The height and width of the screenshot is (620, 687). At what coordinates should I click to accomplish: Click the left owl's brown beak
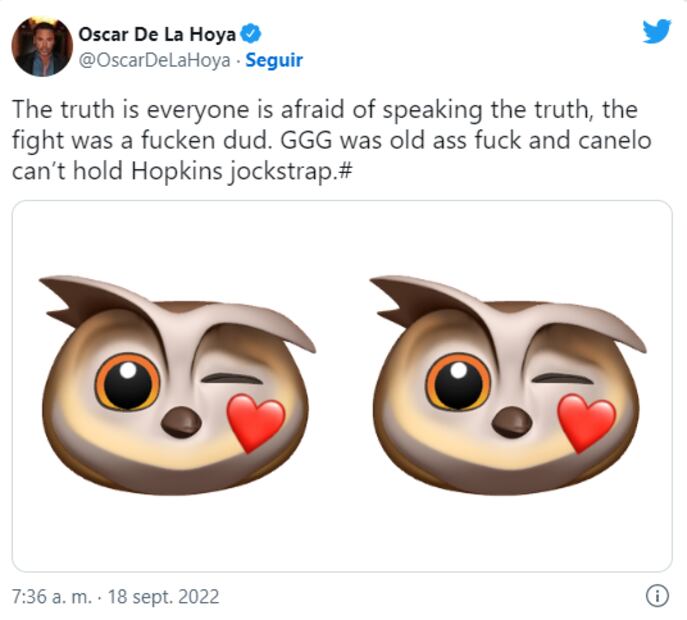click(x=181, y=421)
